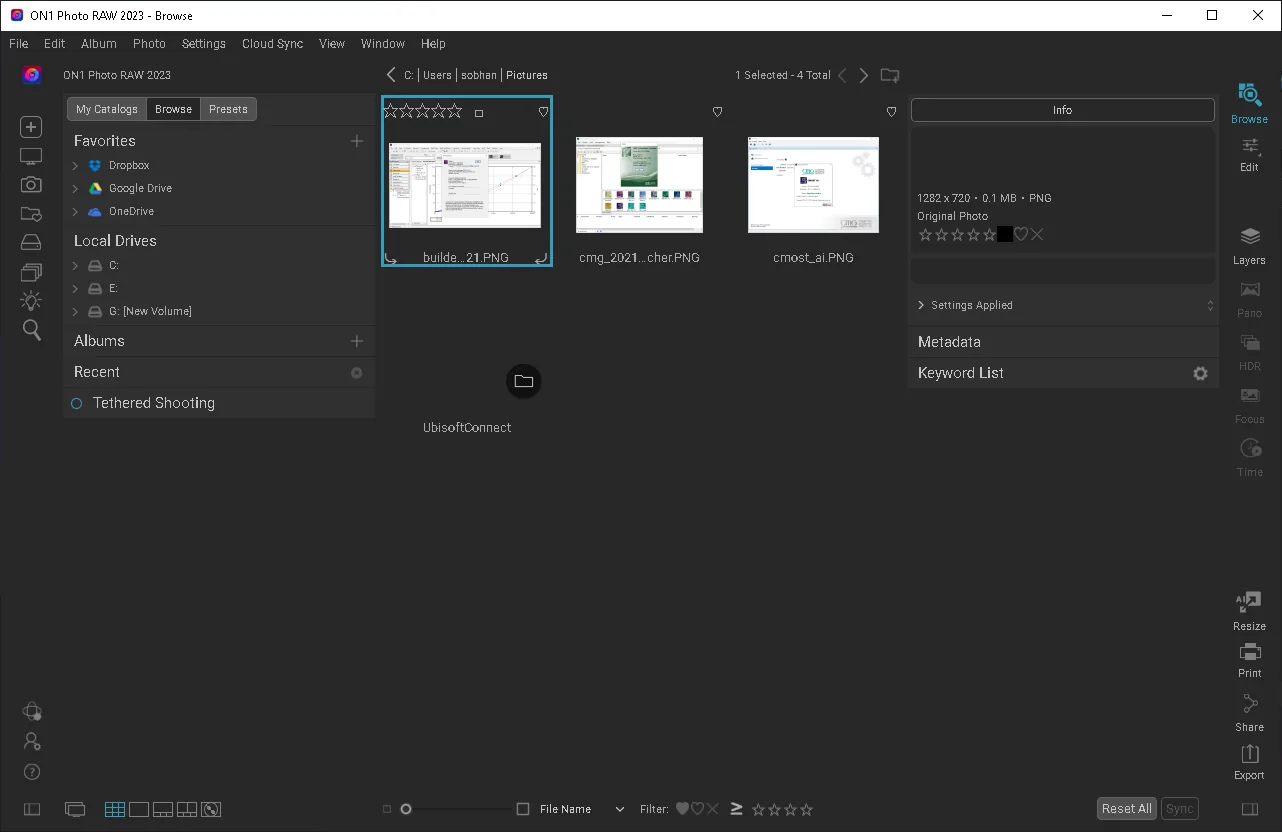Viewport: 1282px width, 832px height.
Task: Click the Info button
Action: coord(1062,110)
